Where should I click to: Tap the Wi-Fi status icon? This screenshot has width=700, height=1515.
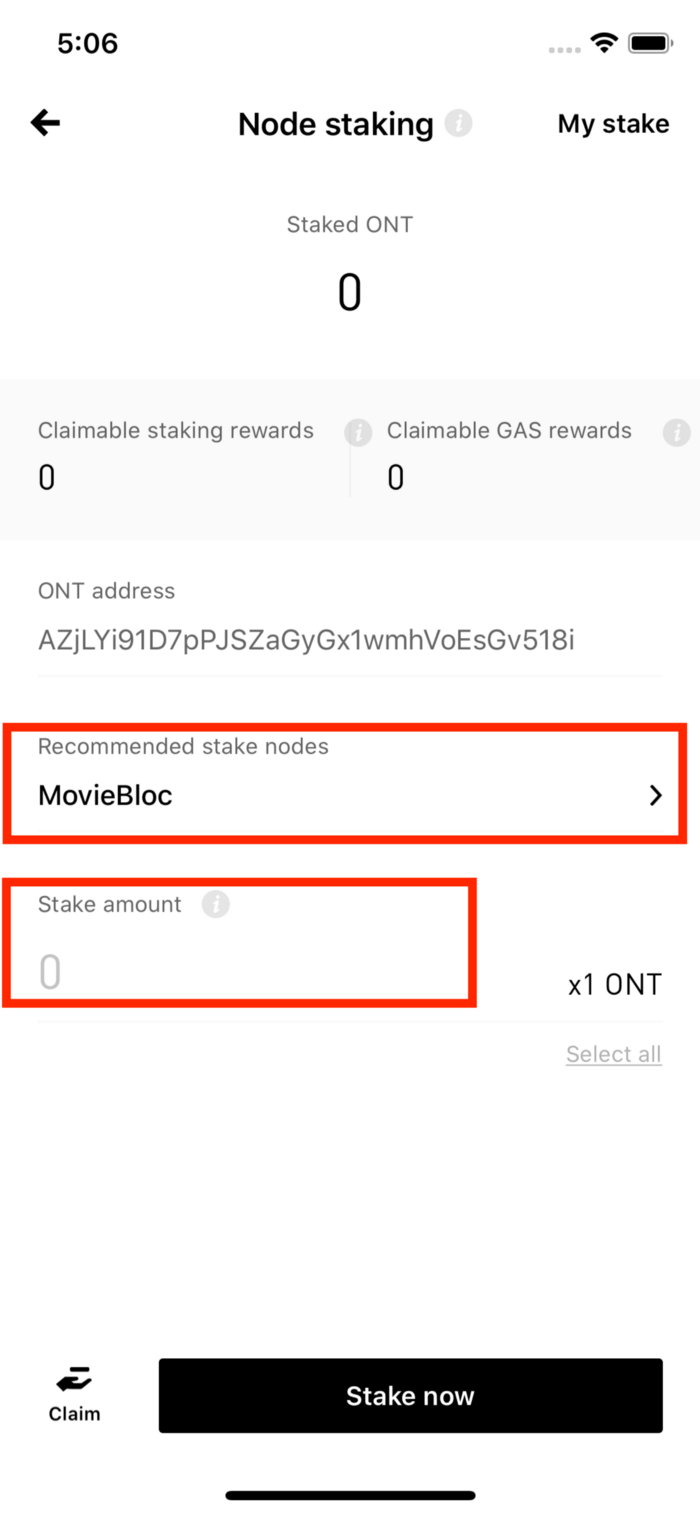(x=604, y=43)
